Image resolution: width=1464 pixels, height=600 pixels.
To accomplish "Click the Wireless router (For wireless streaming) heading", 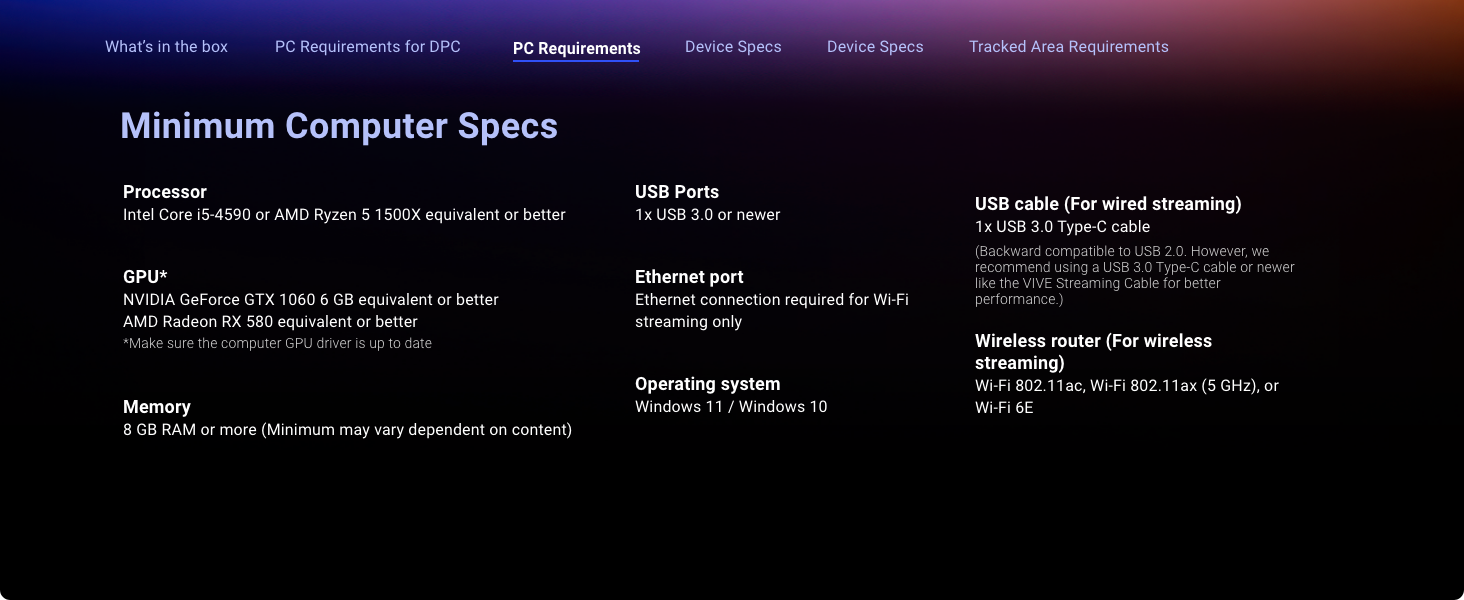I will pos(1093,352).
